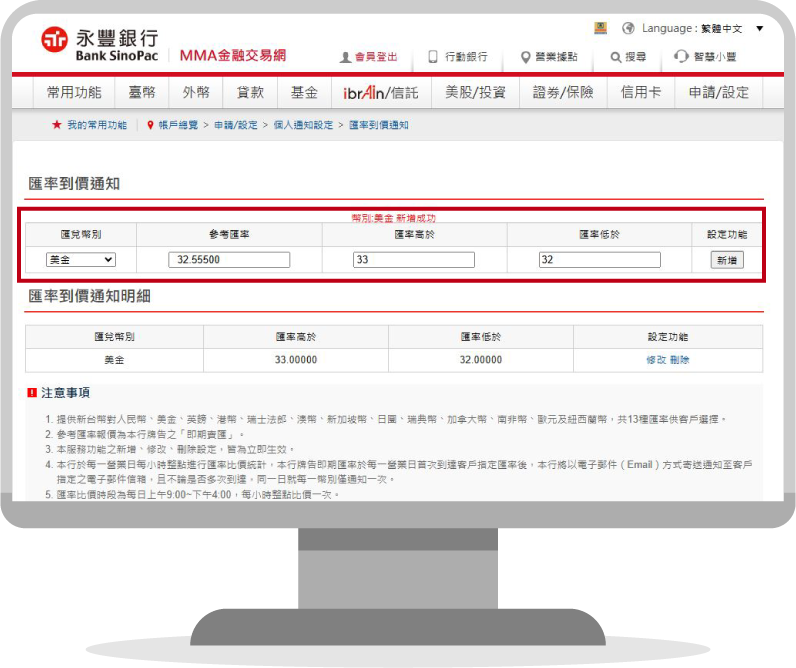Click the 匯率低於 input showing 32
The height and width of the screenshot is (668, 796).
pyautogui.click(x=600, y=260)
